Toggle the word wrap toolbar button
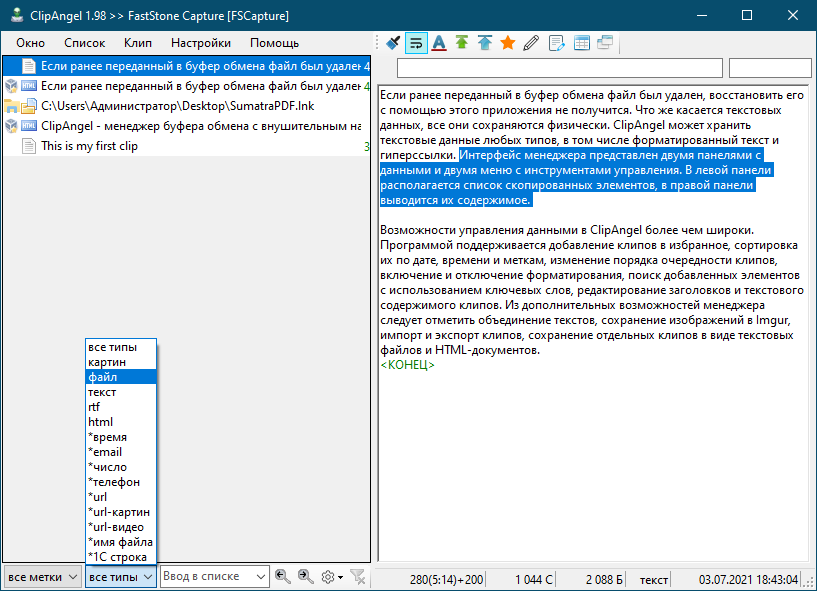This screenshot has width=817, height=591. 416,43
